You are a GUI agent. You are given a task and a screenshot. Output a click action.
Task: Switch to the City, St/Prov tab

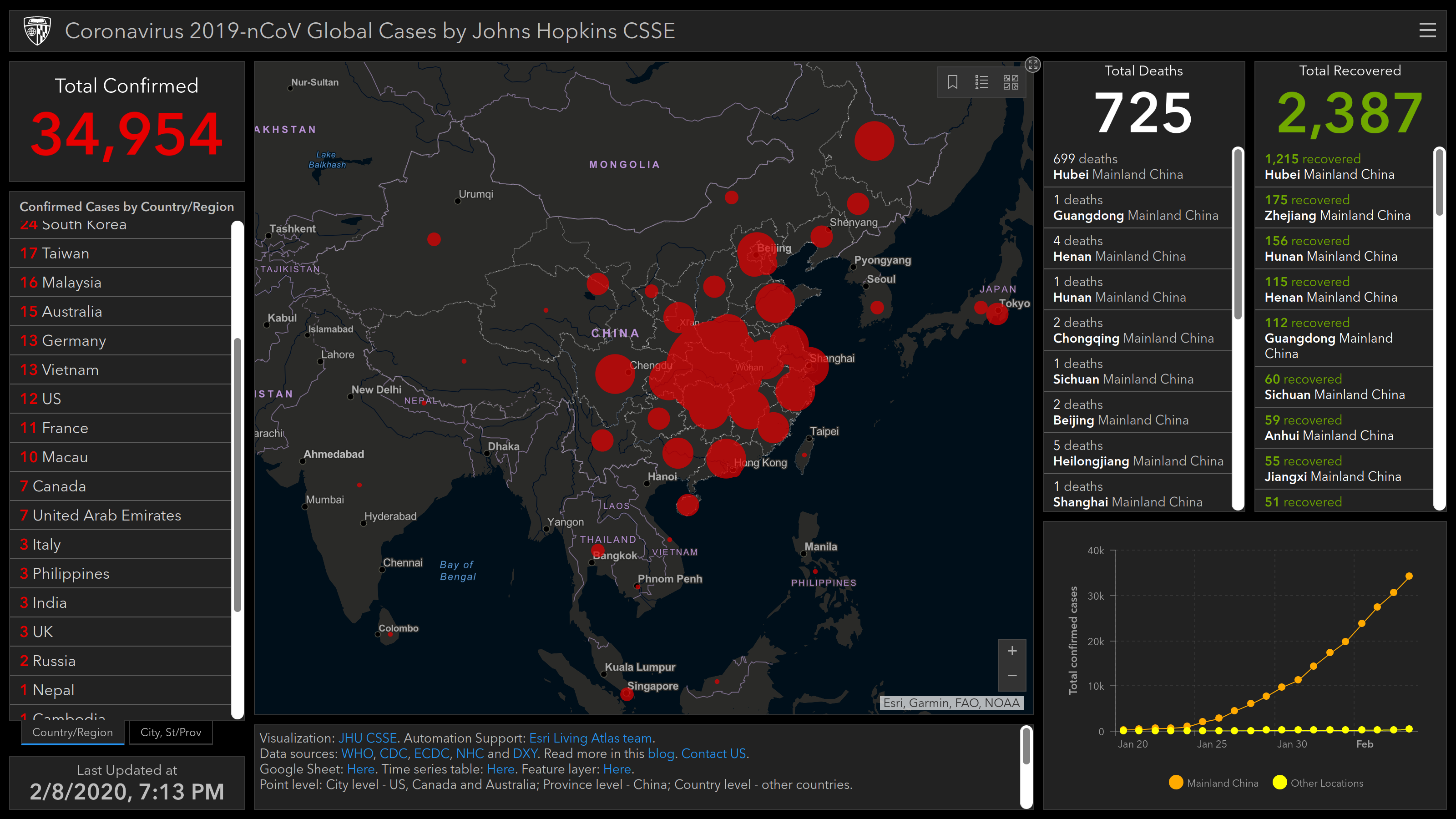click(170, 733)
